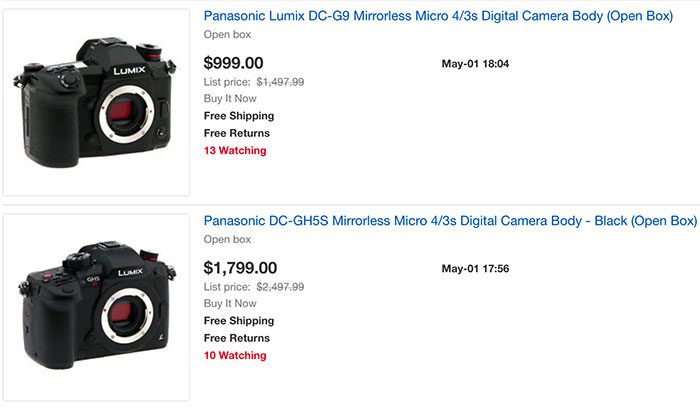The height and width of the screenshot is (409, 700).
Task: Open the Panasonic DC-GH5S listing title
Action: click(x=450, y=220)
